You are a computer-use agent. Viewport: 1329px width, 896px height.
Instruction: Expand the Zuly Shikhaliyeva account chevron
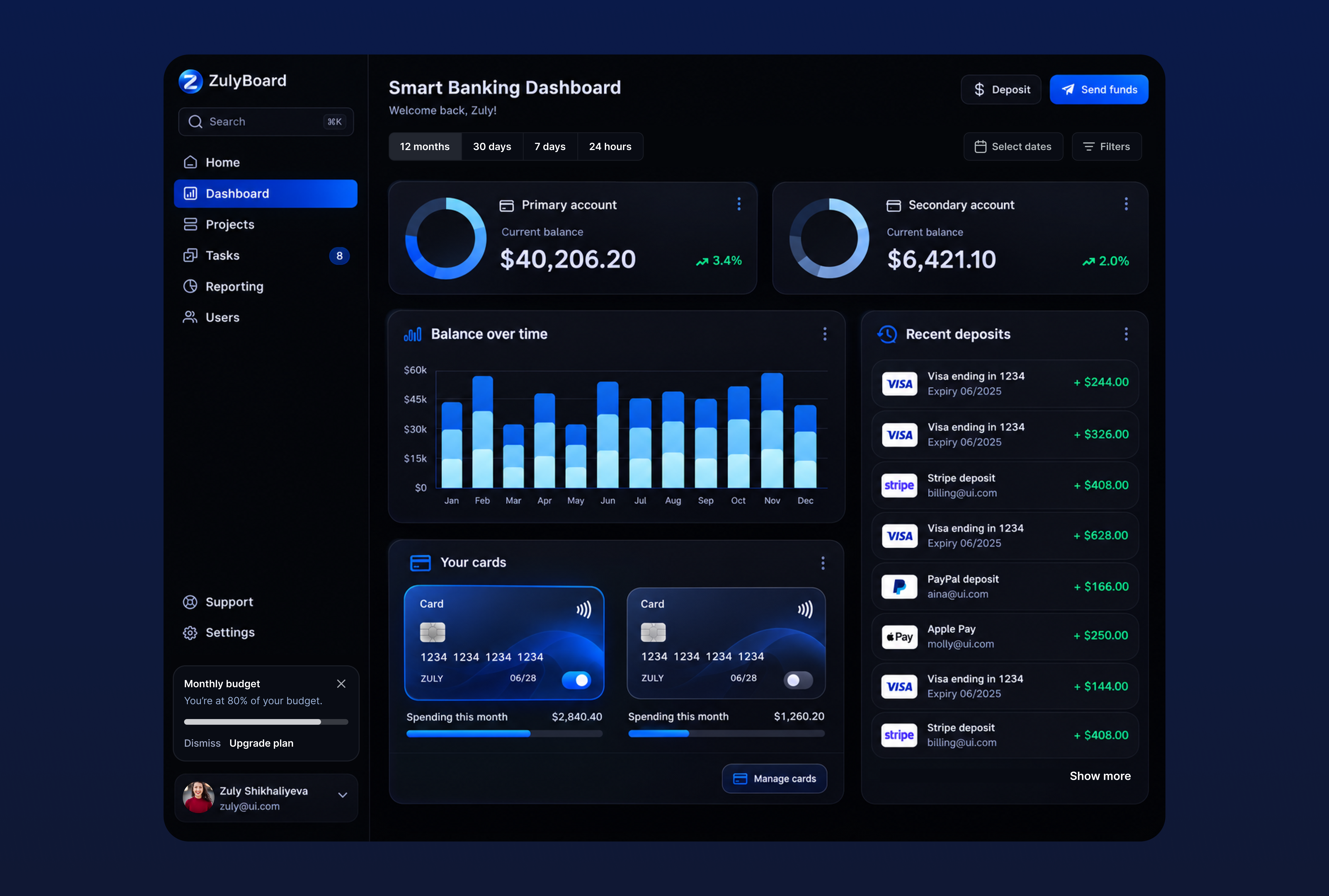(342, 795)
